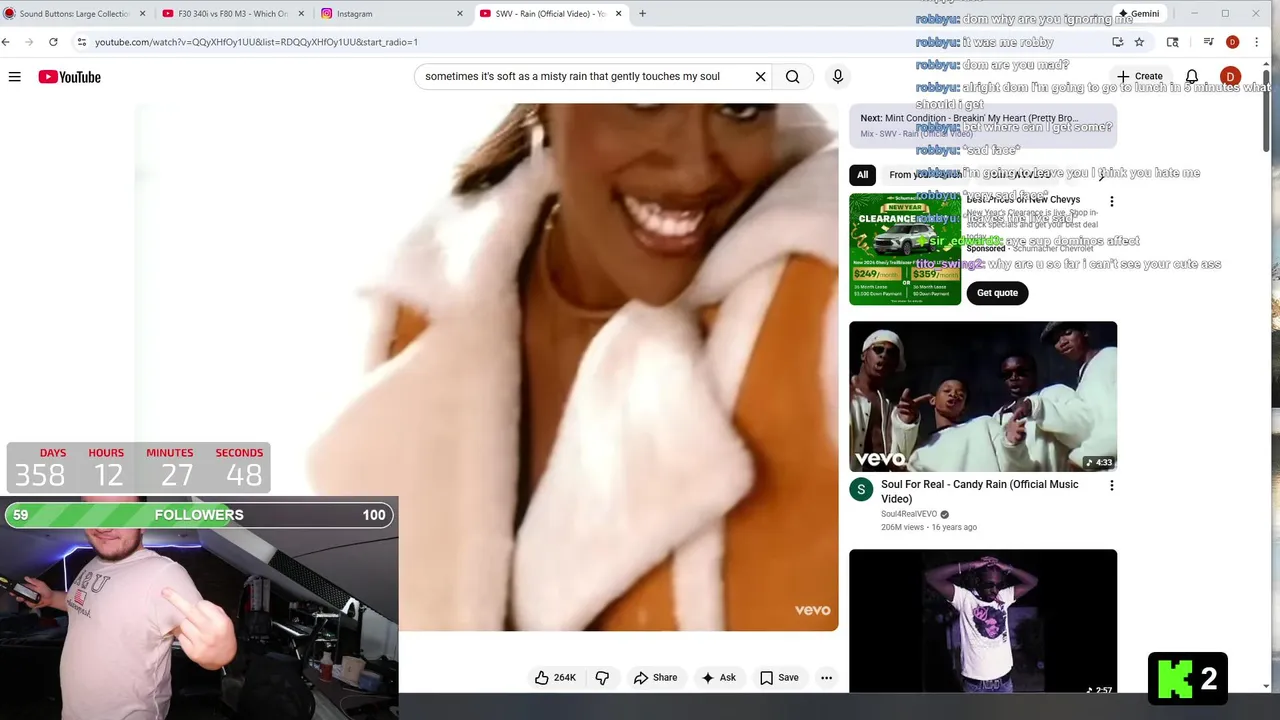Close the F30 340i vs F80 M3 tab
The height and width of the screenshot is (720, 1280).
(301, 13)
